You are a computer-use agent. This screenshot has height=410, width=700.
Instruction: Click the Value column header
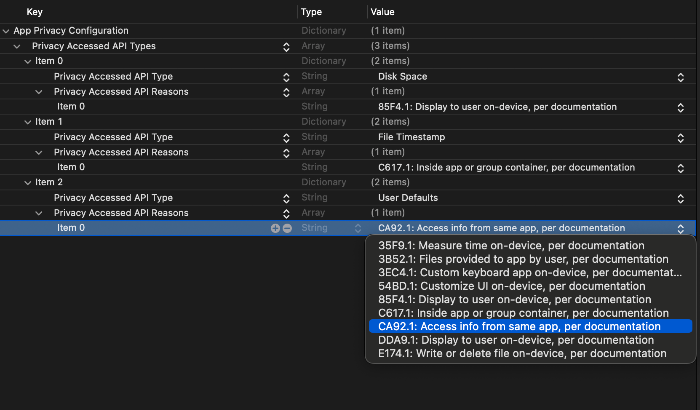tap(383, 12)
